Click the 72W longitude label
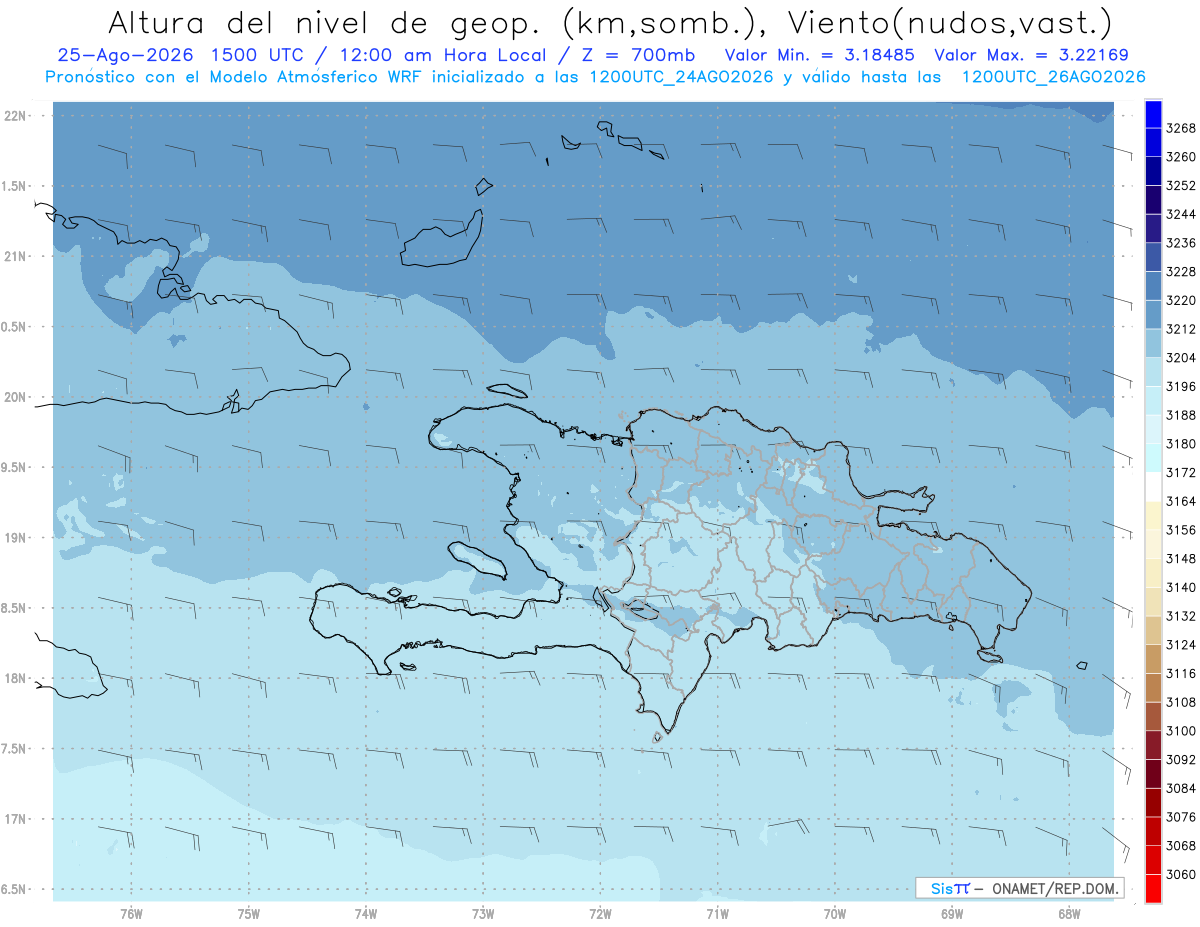 (600, 913)
